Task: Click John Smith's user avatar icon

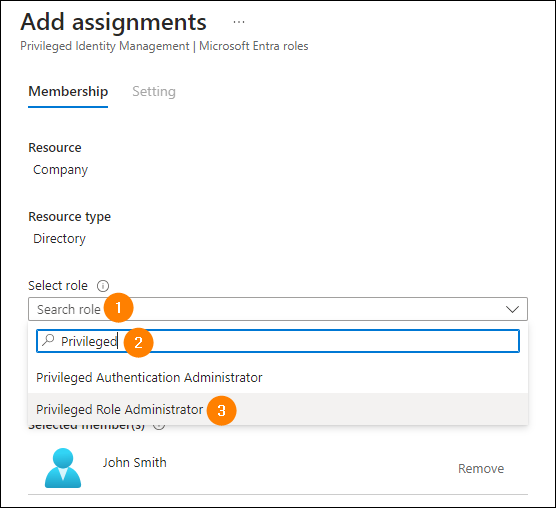Action: click(x=63, y=468)
